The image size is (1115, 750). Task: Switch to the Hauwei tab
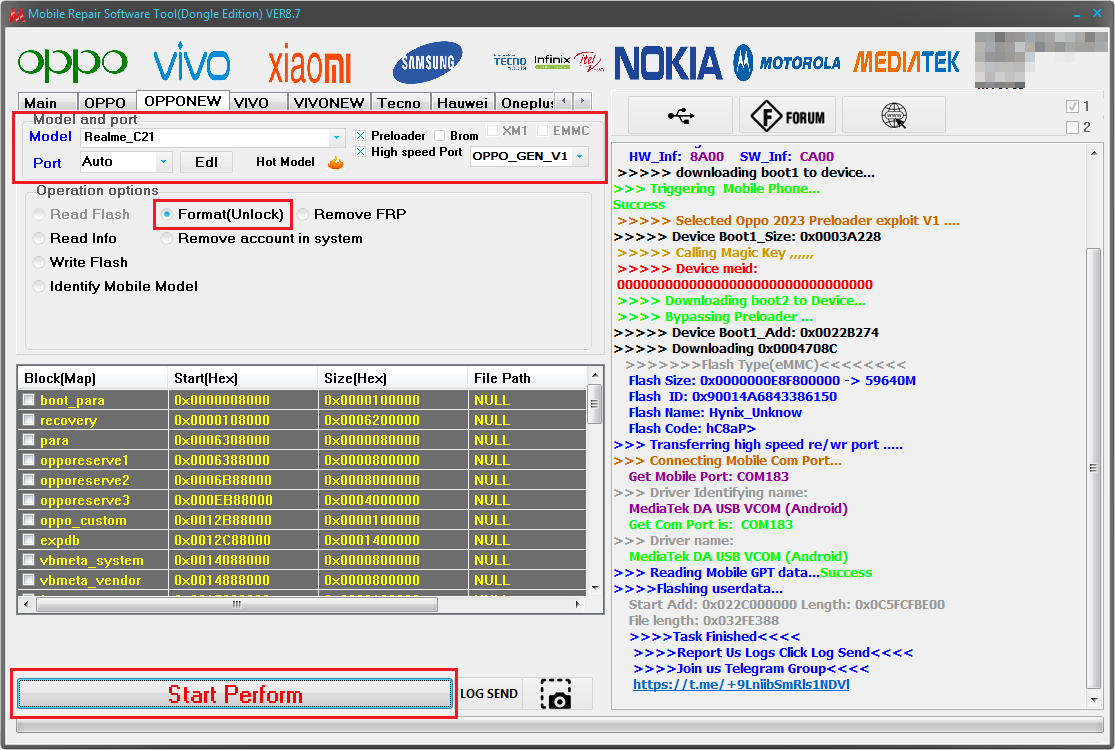coord(462,103)
